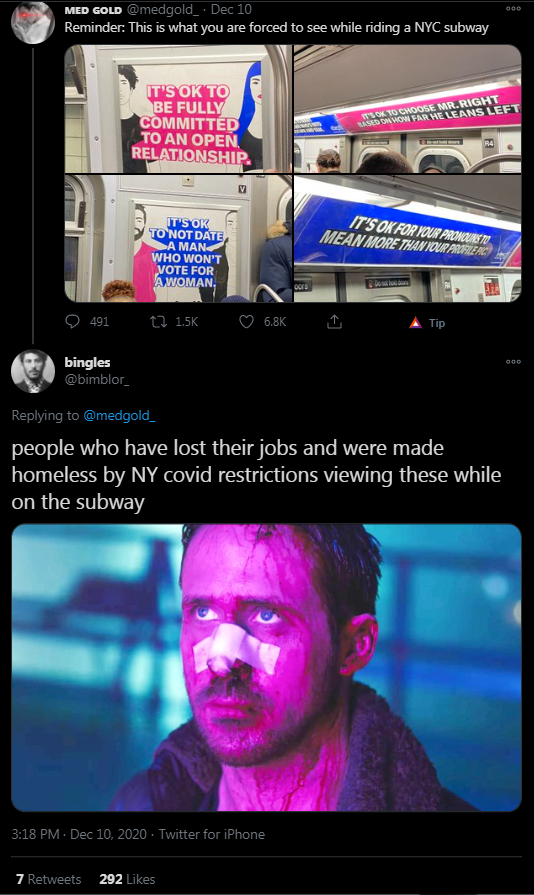The width and height of the screenshot is (534, 895).
Task: Open the open relationship ad photo
Action: (178, 108)
